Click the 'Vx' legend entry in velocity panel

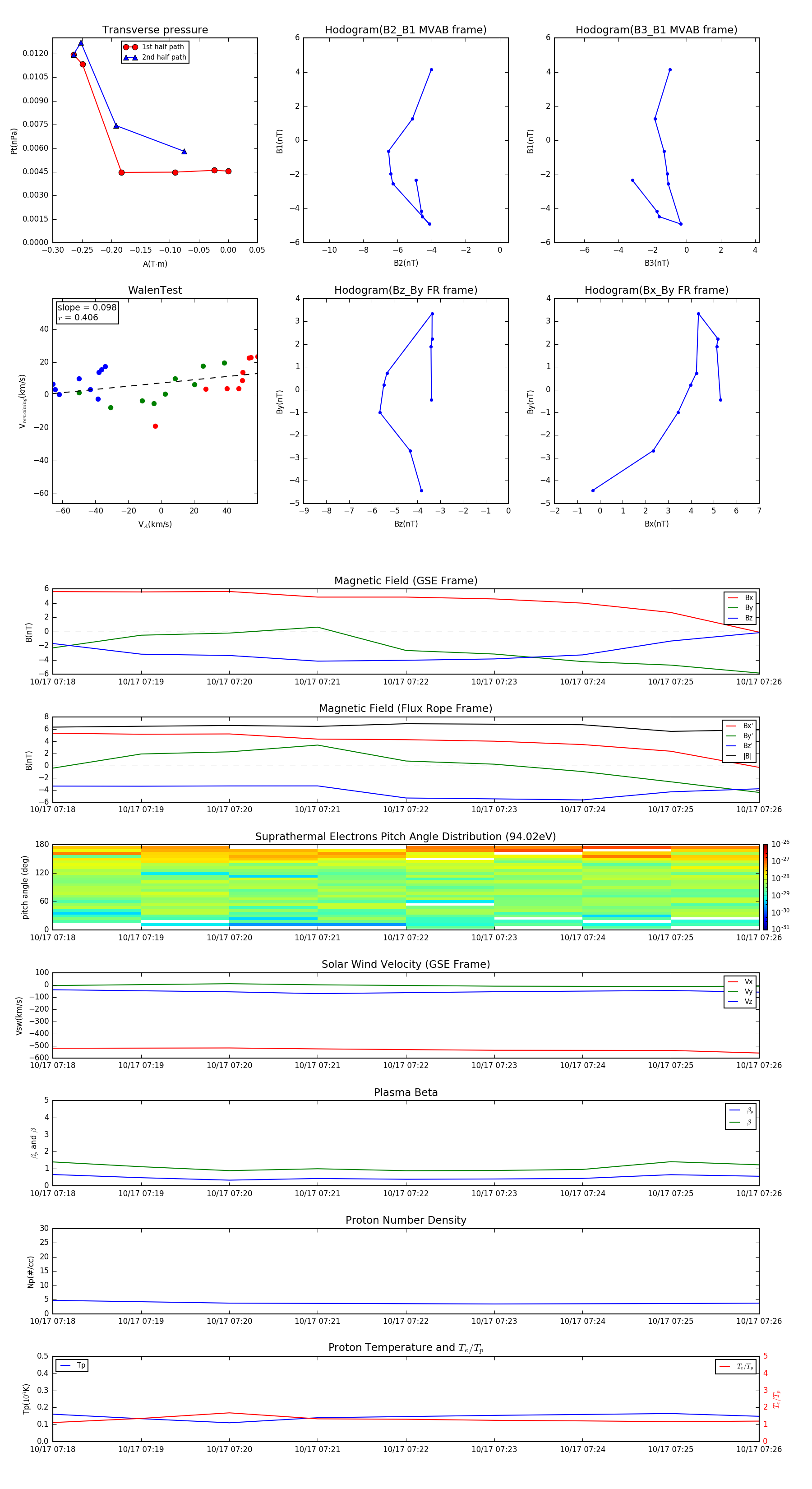pyautogui.click(x=740, y=981)
